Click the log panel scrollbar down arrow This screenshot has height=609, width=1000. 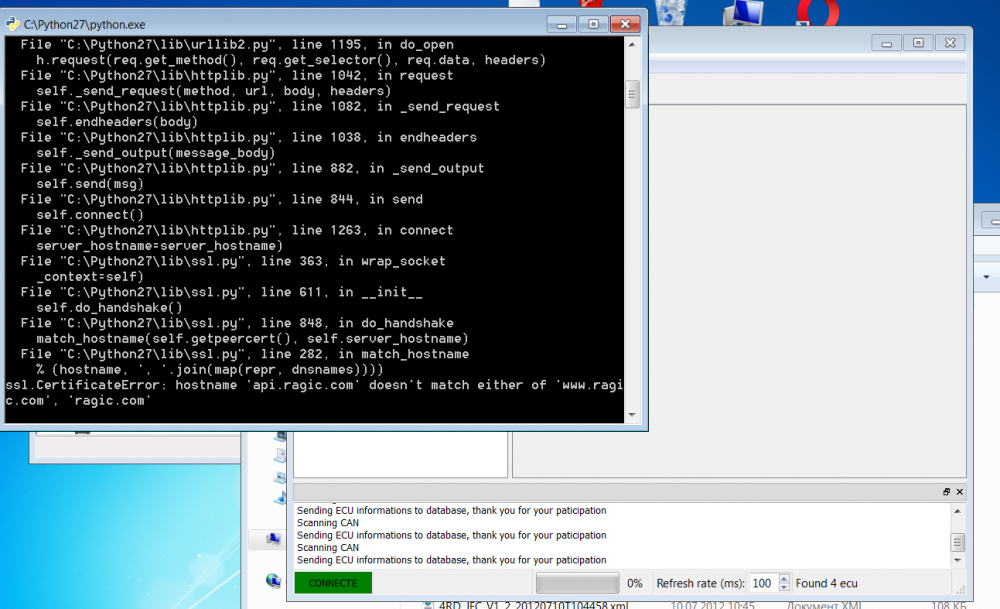click(957, 561)
